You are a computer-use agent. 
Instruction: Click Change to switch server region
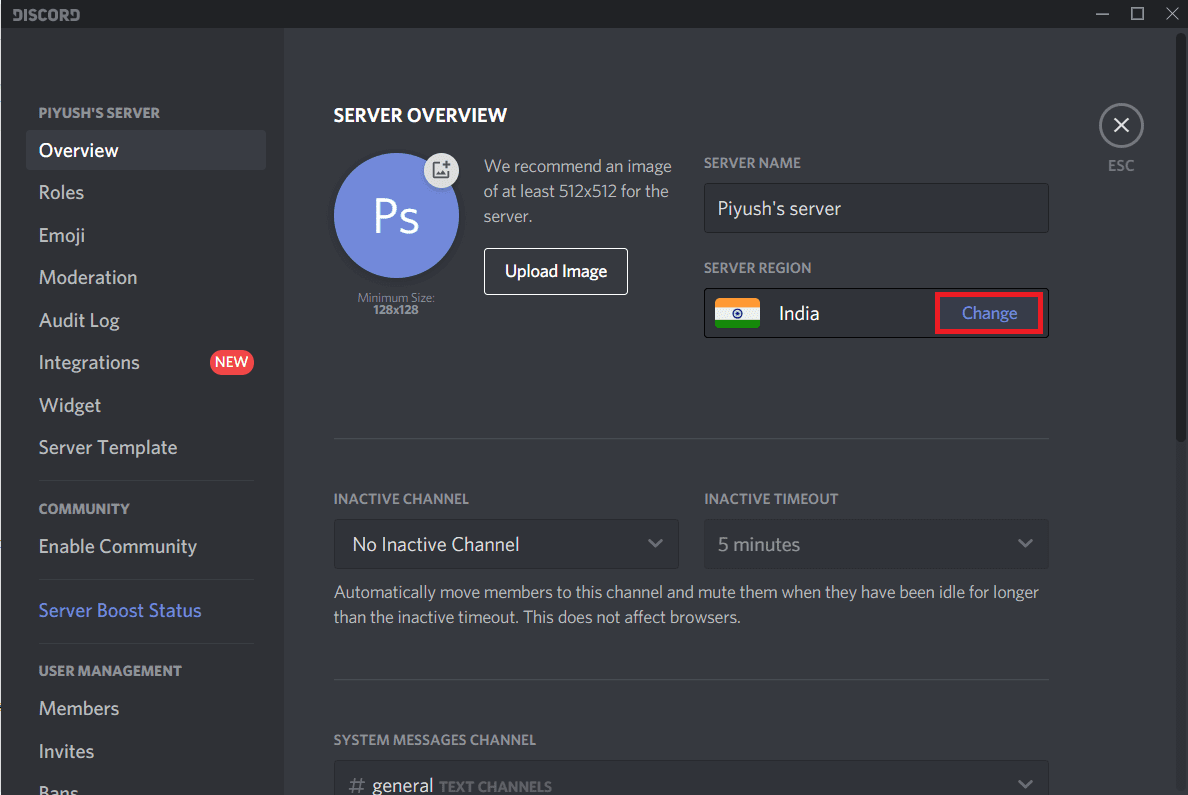(989, 314)
